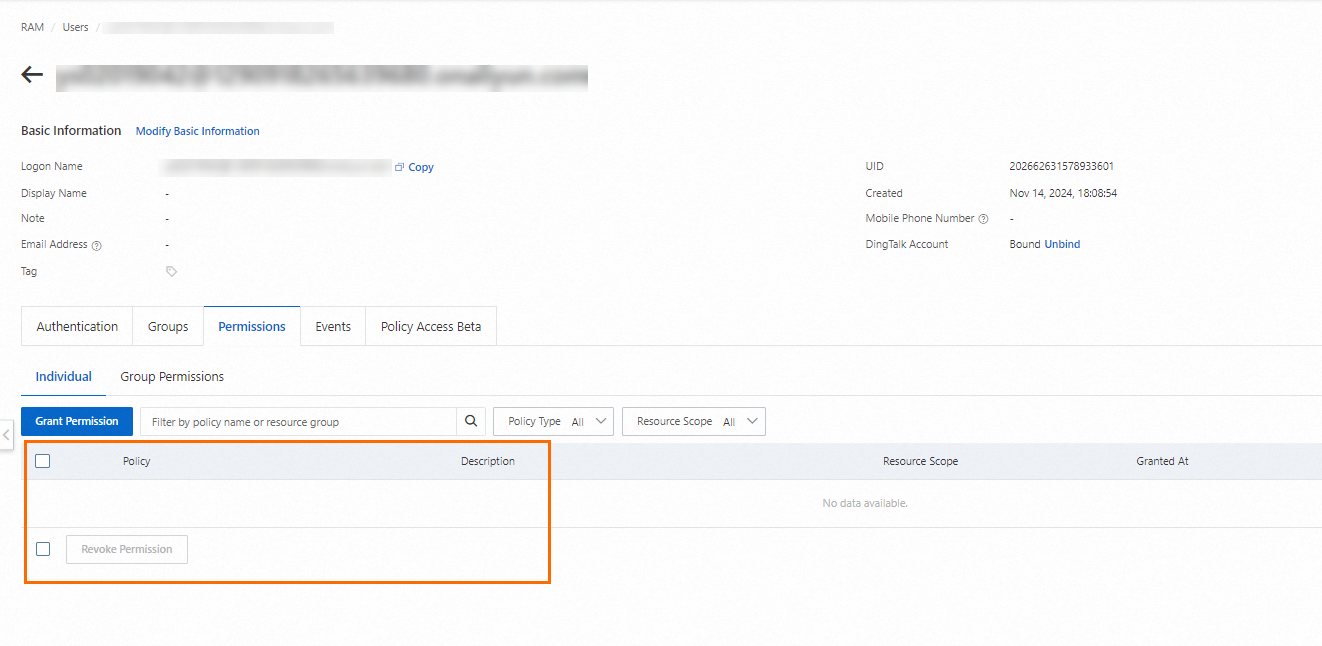
Task: Click the 'No data available.' message
Action: click(865, 503)
